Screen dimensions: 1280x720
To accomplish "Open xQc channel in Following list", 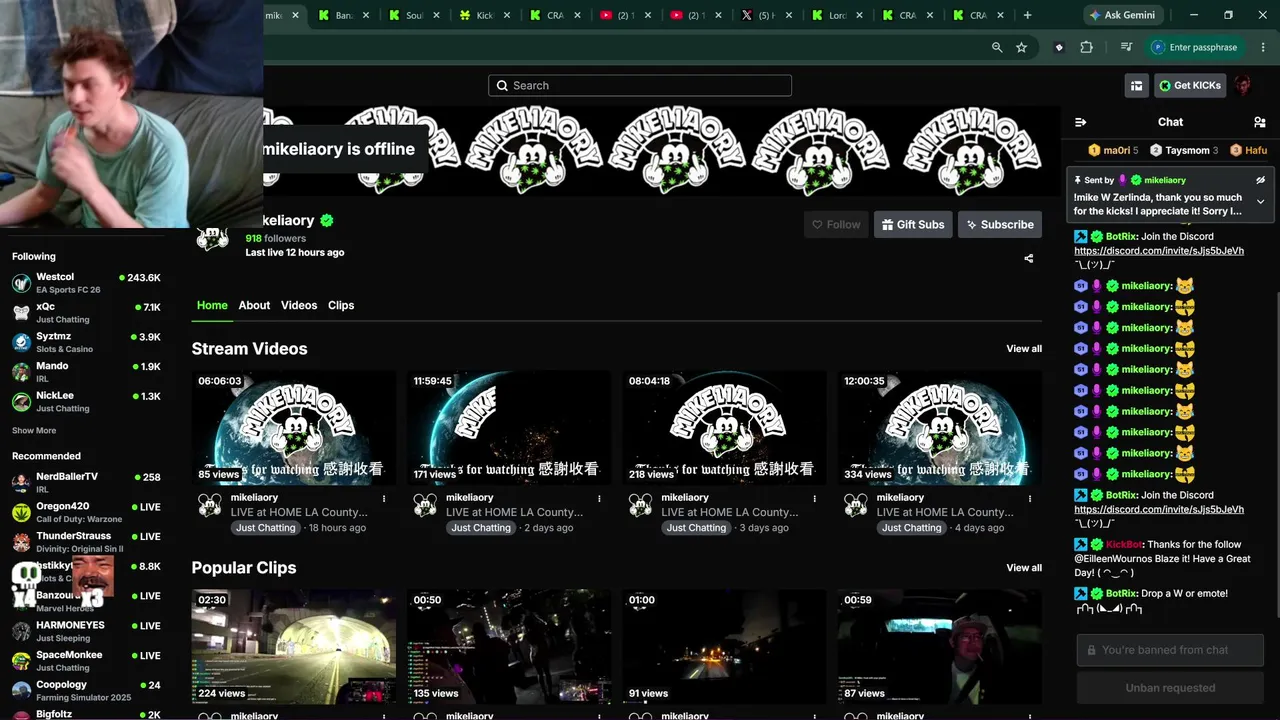I will click(86, 313).
